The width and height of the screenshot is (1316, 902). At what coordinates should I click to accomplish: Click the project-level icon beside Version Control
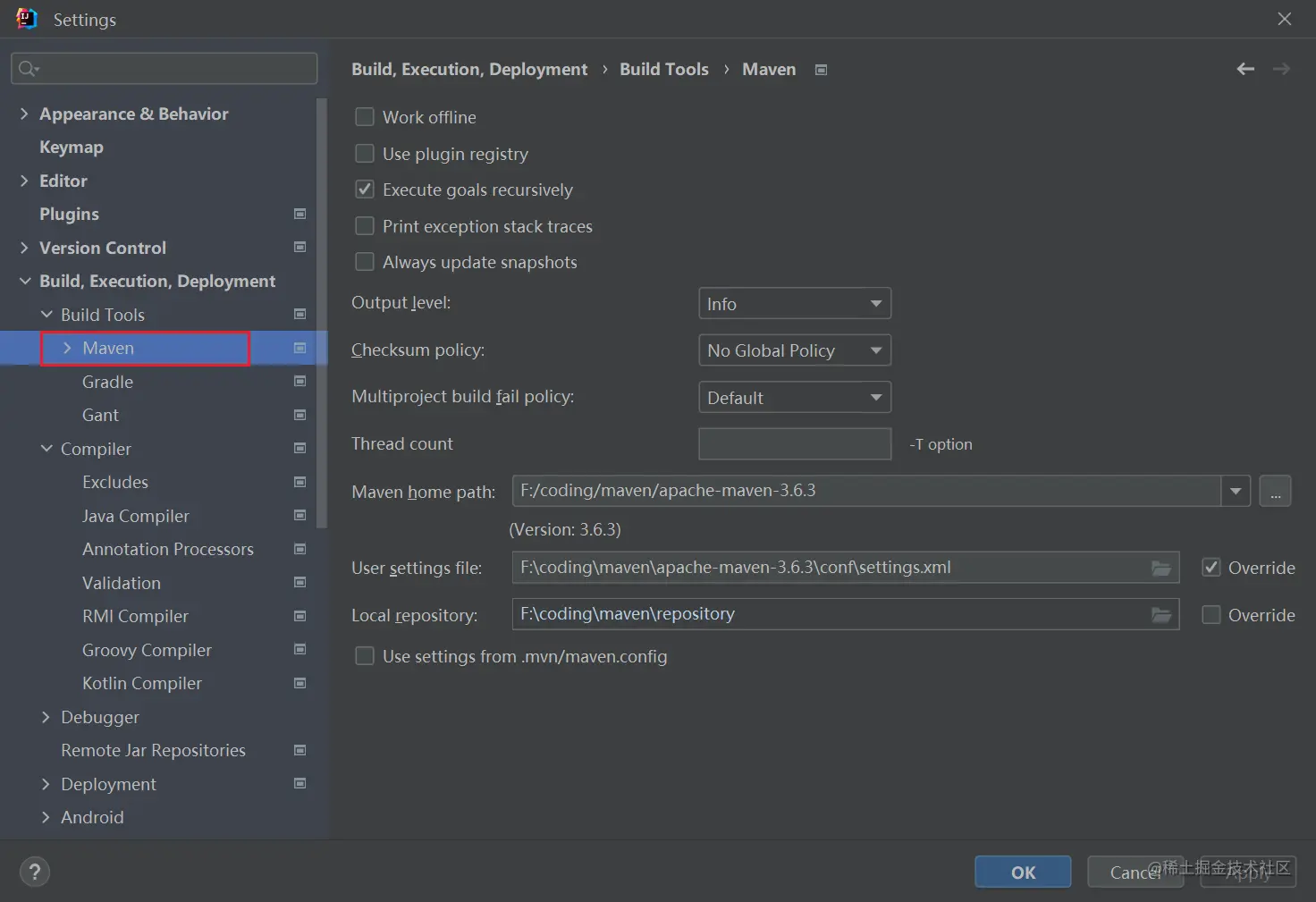tap(300, 247)
